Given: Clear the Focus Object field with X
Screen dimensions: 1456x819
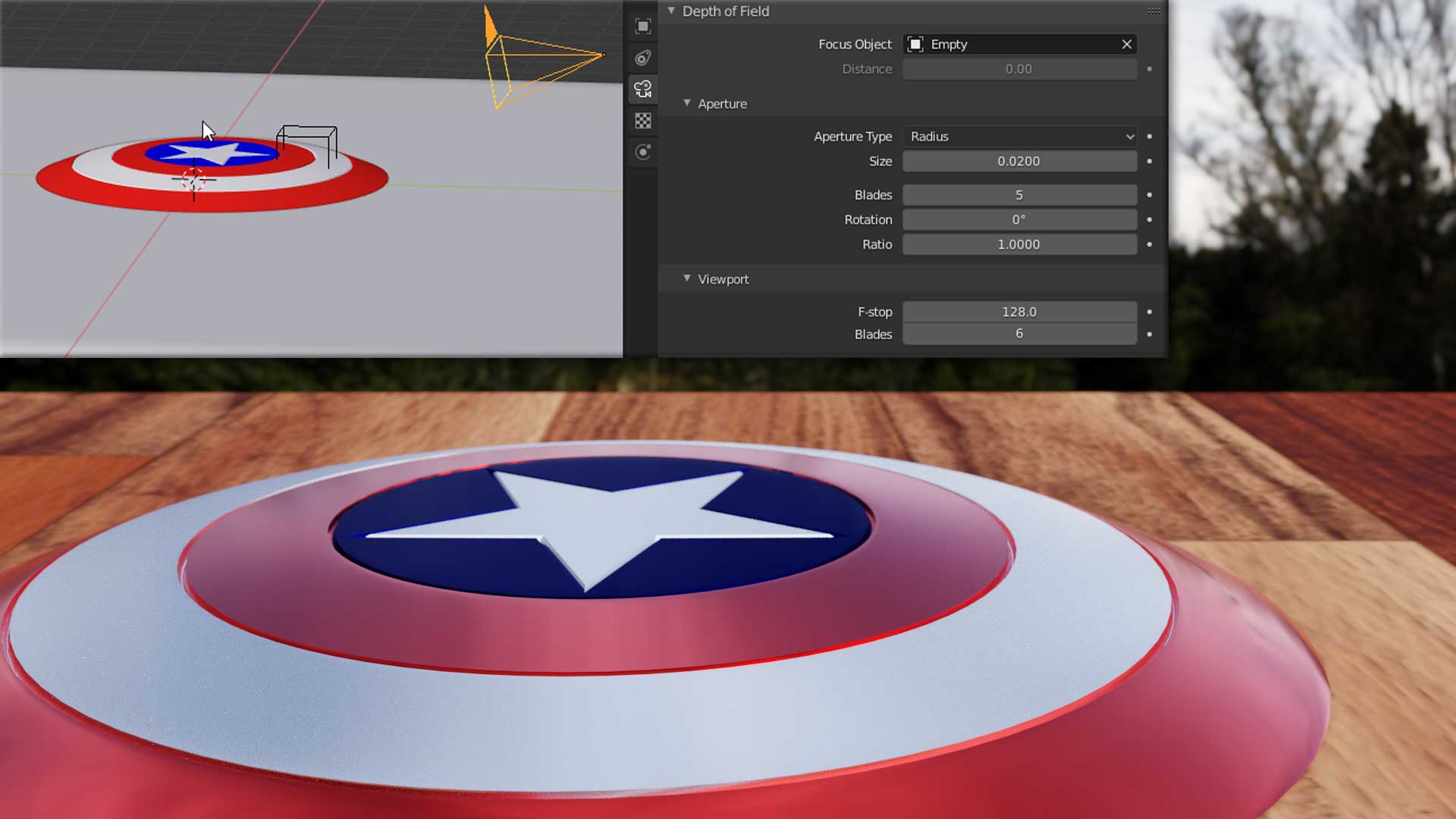Looking at the screenshot, I should click(x=1127, y=44).
